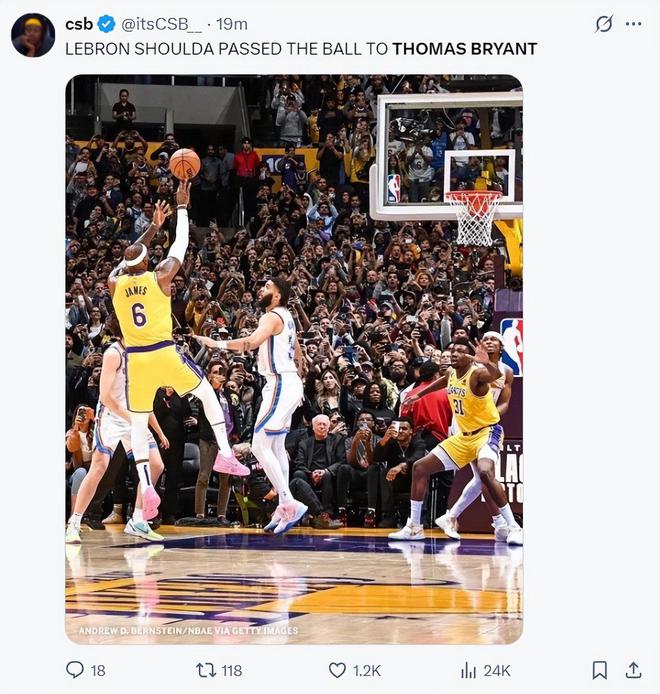Click the 1.2K likes count
660x694 pixels.
366,670
